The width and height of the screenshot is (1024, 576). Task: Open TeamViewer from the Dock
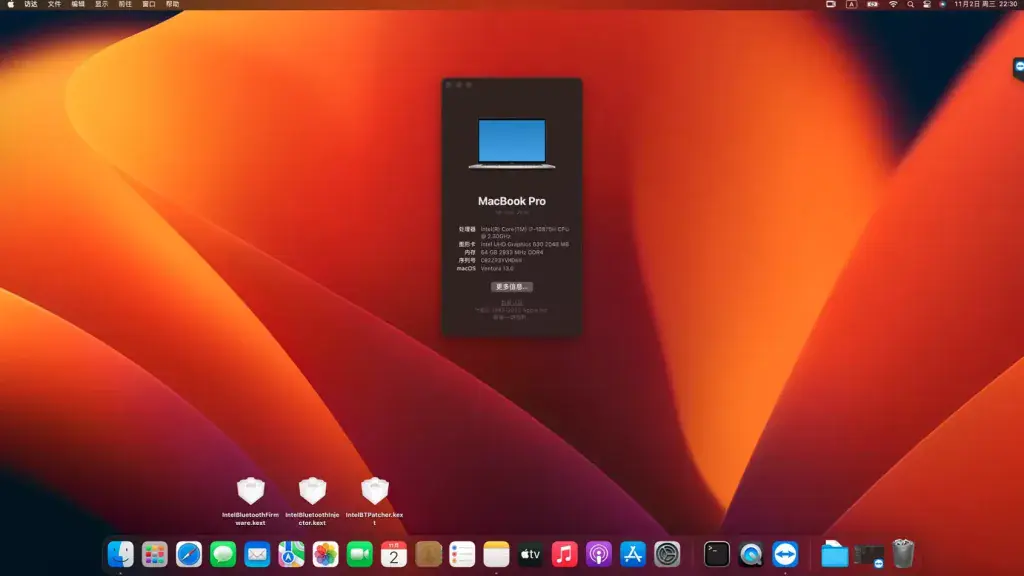point(785,554)
